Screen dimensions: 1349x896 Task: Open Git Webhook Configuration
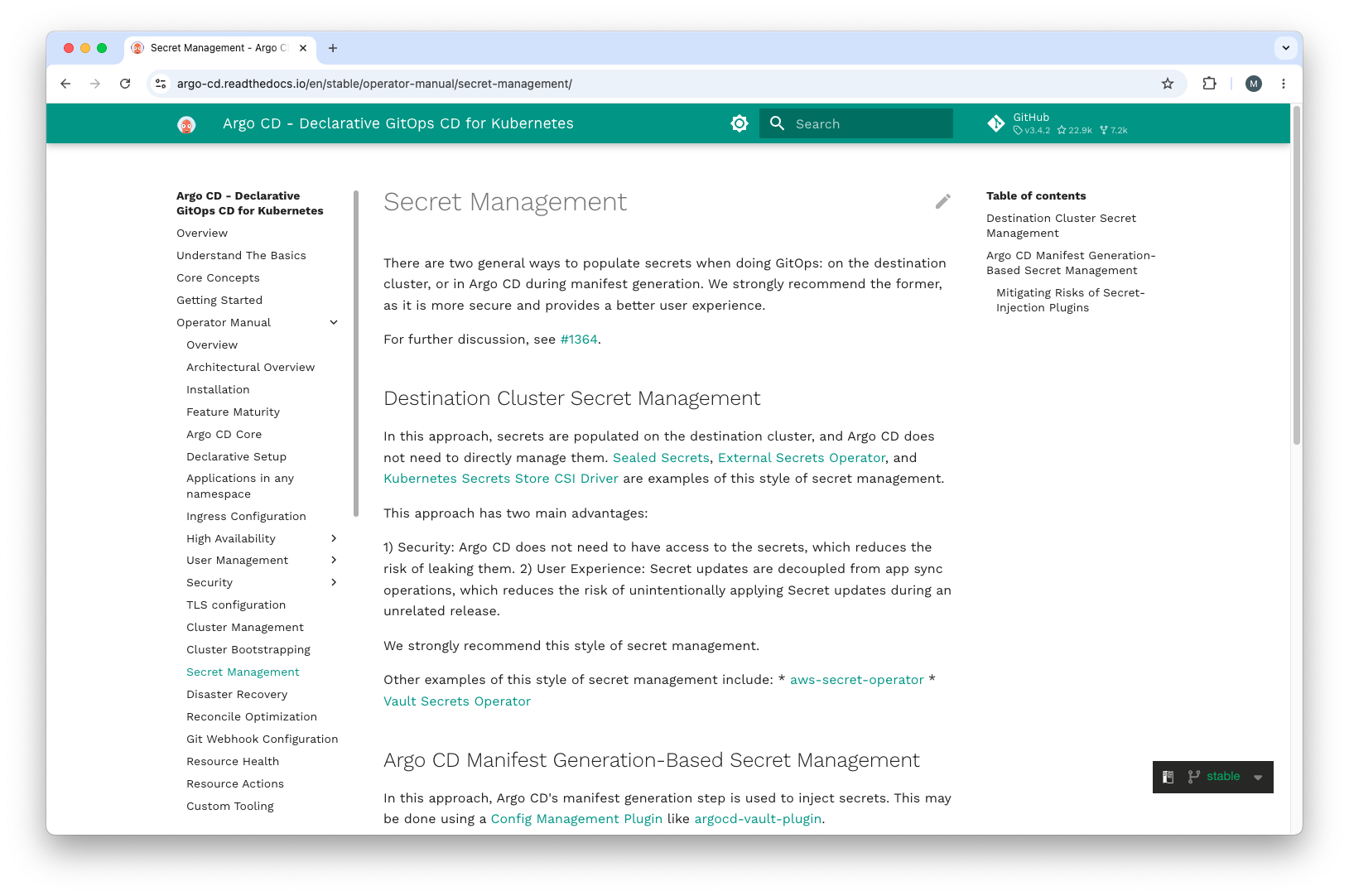(x=262, y=739)
